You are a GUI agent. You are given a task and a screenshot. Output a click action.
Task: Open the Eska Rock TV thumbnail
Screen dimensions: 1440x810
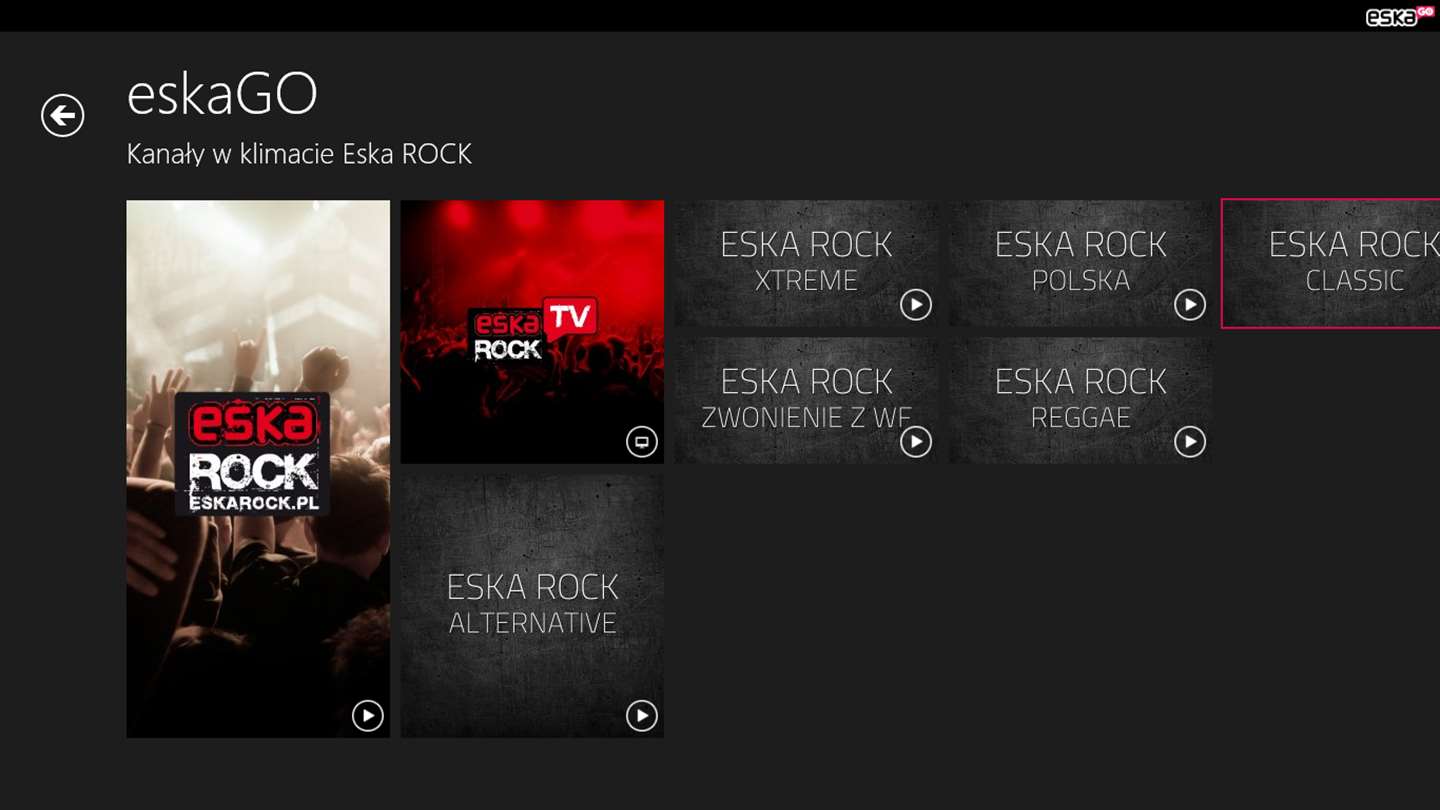tap(532, 332)
